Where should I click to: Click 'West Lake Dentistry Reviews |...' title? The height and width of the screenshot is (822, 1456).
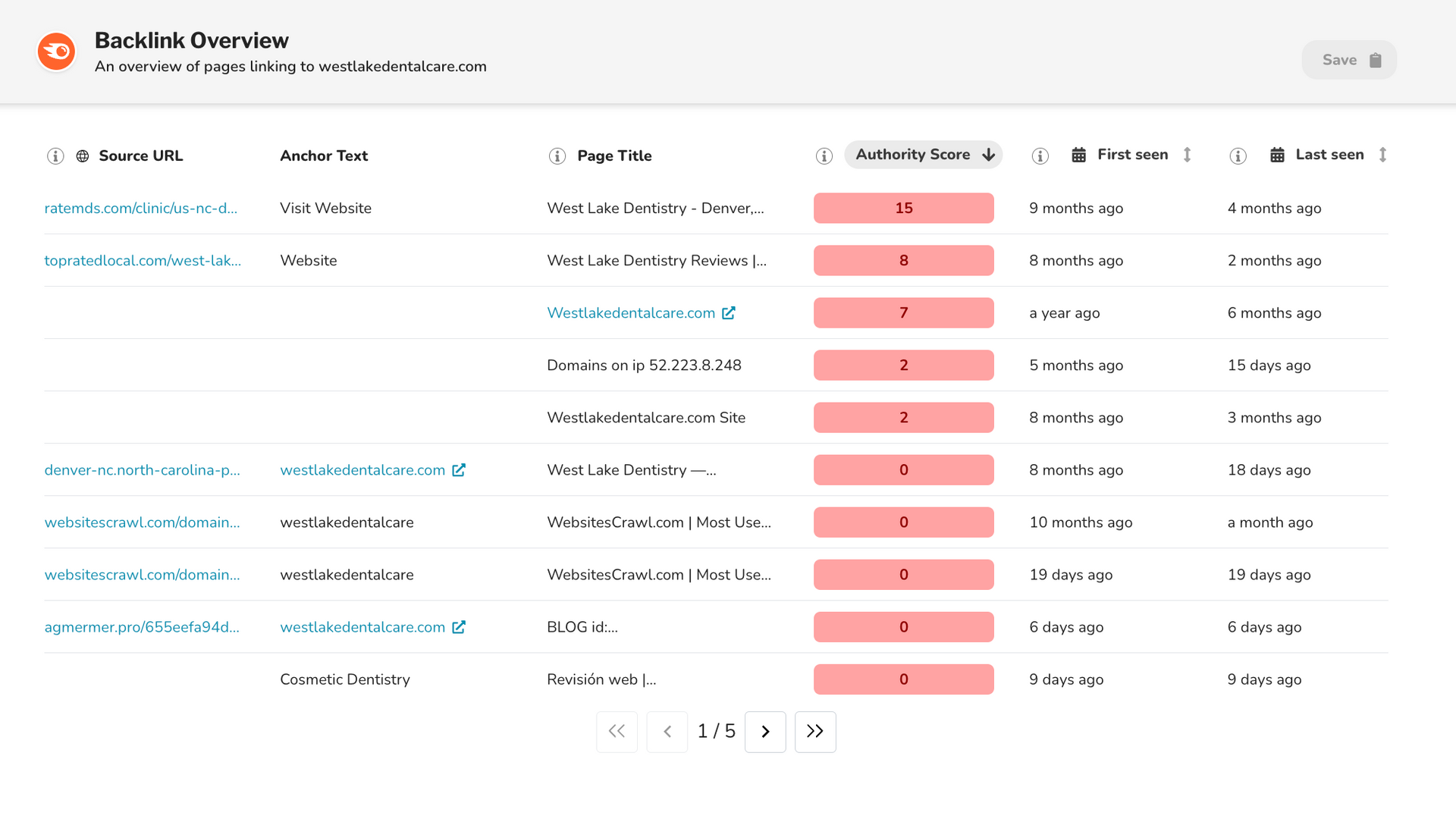[x=657, y=260]
